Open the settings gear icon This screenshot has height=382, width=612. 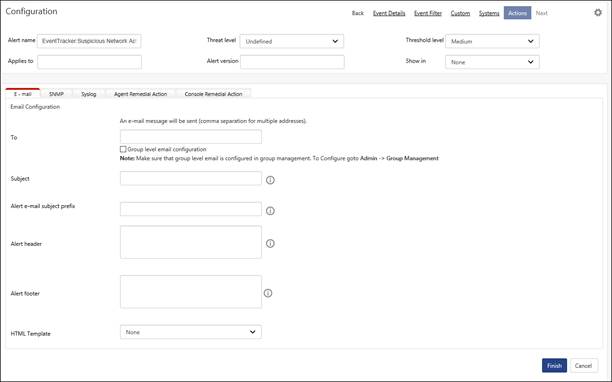[x=598, y=12]
